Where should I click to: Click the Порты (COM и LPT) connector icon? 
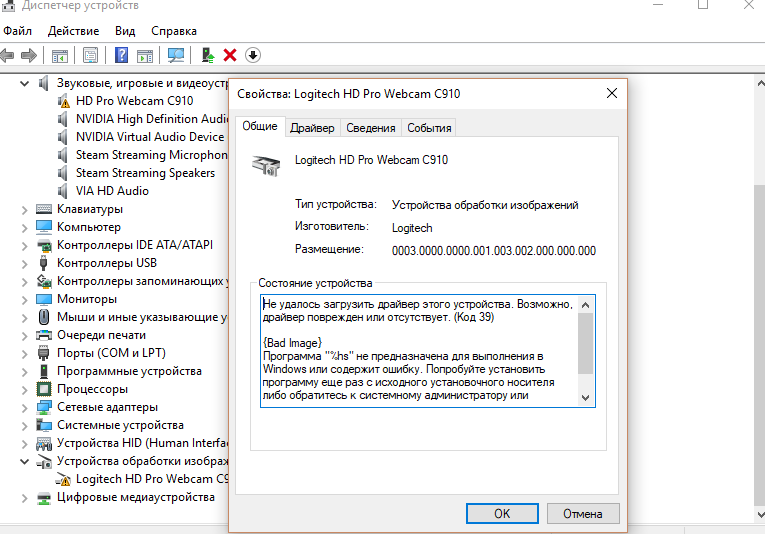tap(44, 353)
